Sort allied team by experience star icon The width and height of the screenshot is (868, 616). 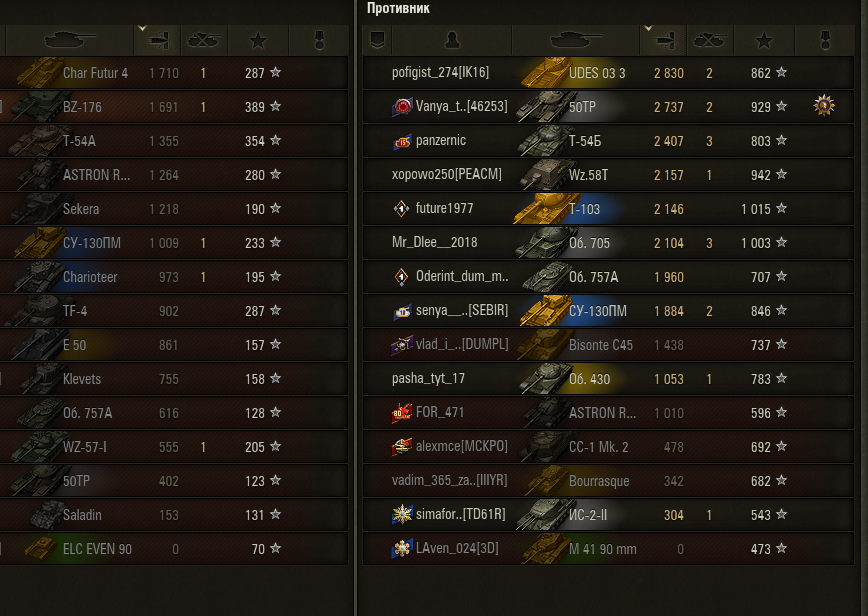258,40
